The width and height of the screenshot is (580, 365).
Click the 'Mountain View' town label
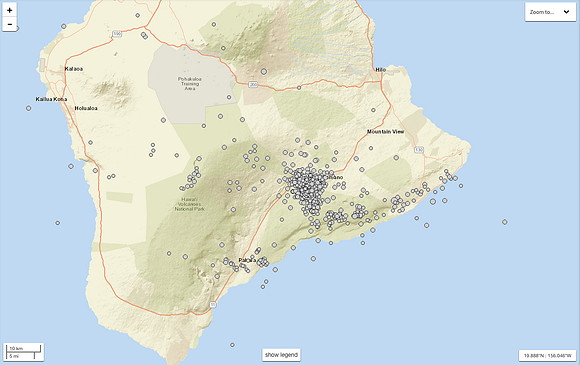(385, 132)
